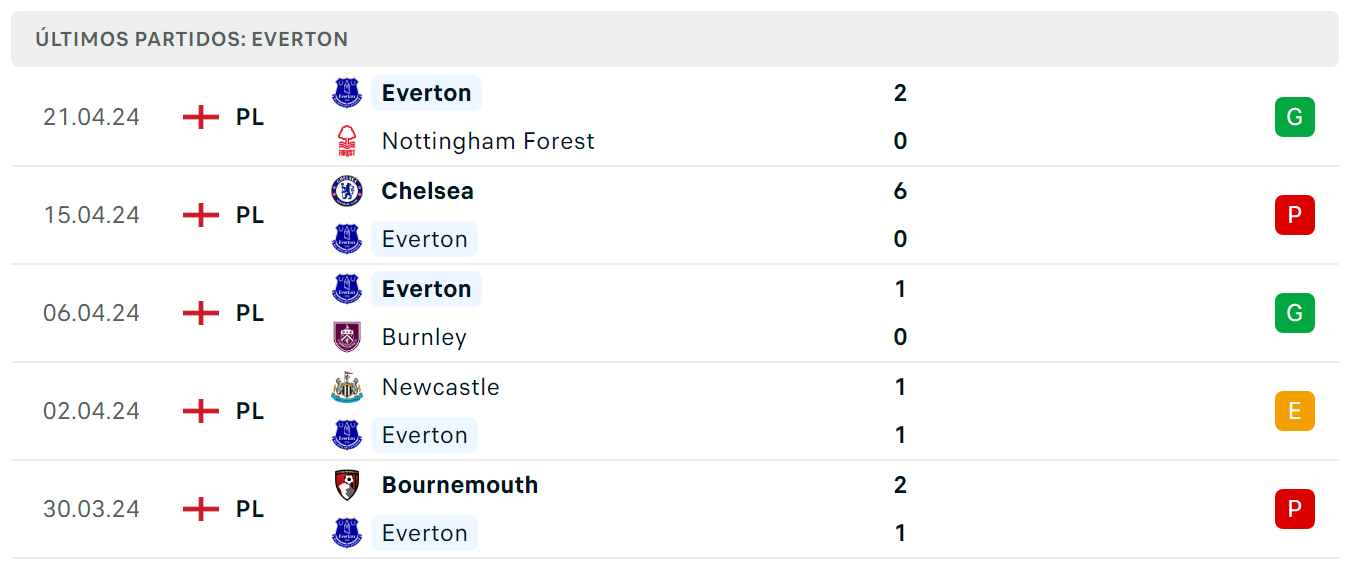The image size is (1360, 575).
Task: Click the Bournemouth club crest
Action: 347,485
